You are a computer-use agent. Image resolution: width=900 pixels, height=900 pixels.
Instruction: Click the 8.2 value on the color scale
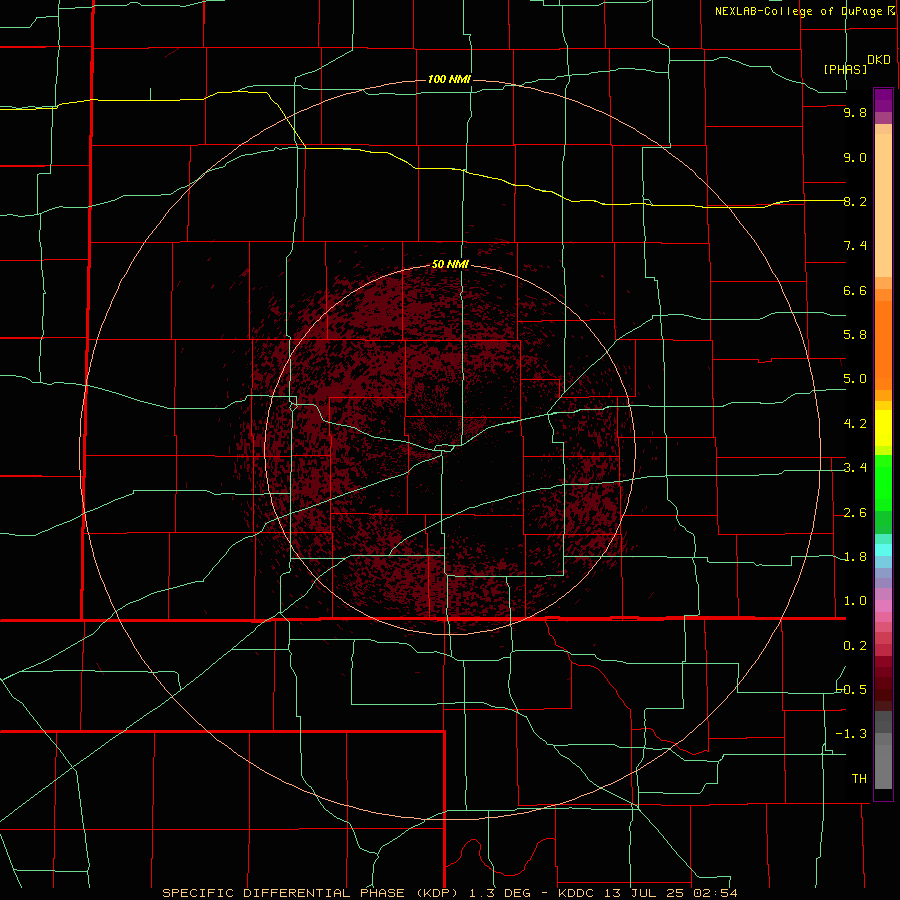click(855, 201)
